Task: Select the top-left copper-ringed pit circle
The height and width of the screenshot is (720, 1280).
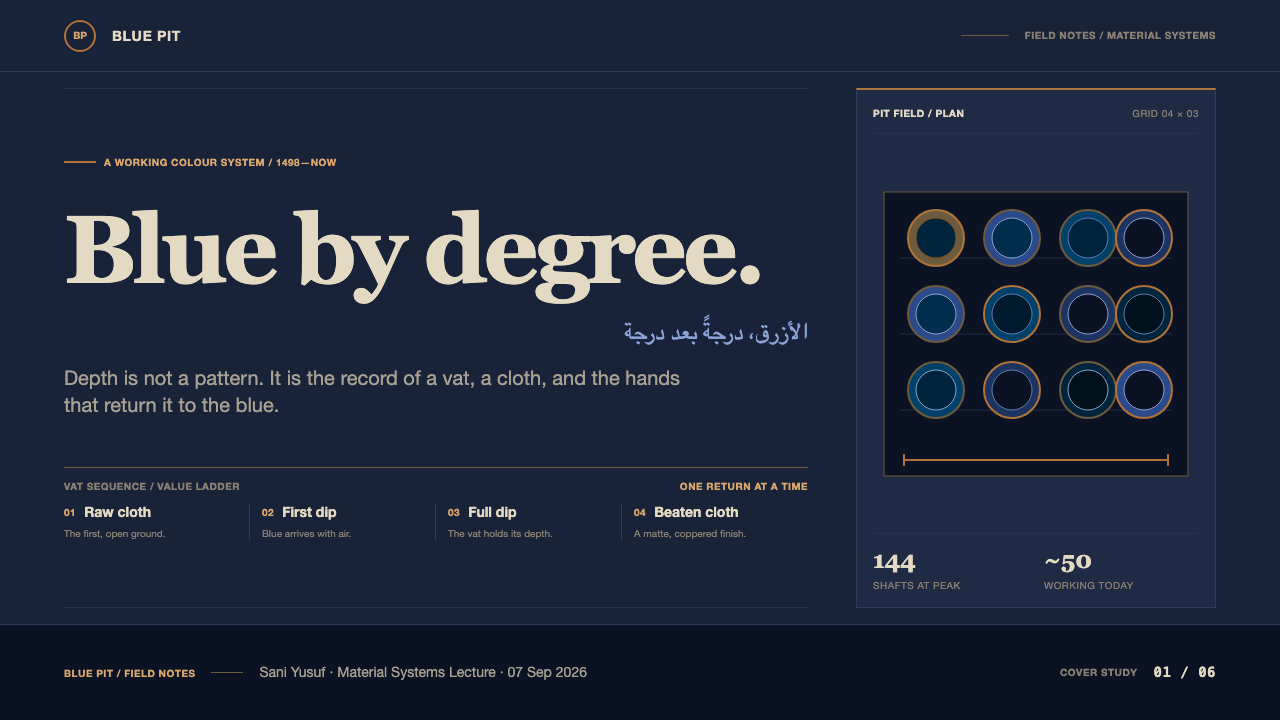Action: pyautogui.click(x=936, y=238)
